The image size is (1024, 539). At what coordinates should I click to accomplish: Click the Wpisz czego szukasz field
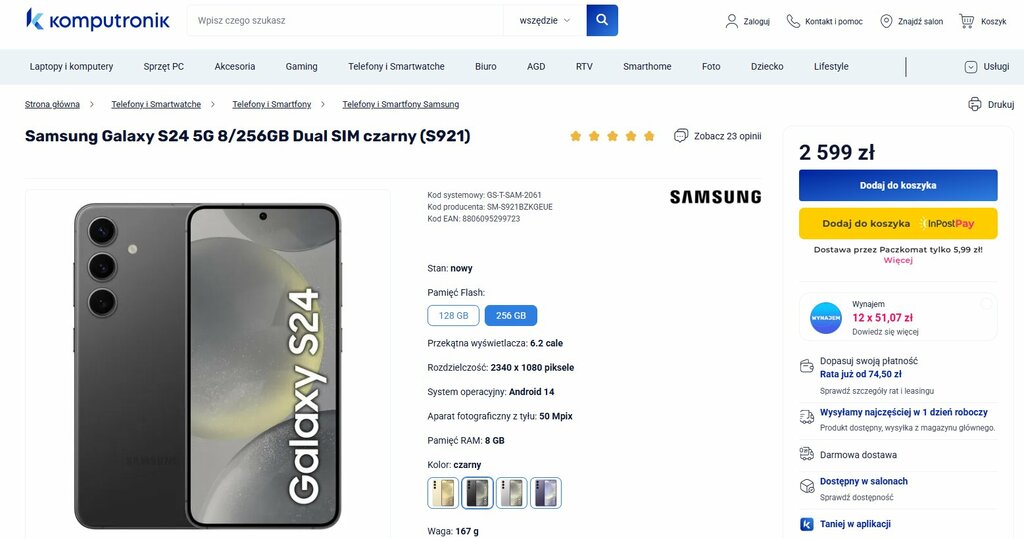pyautogui.click(x=345, y=20)
